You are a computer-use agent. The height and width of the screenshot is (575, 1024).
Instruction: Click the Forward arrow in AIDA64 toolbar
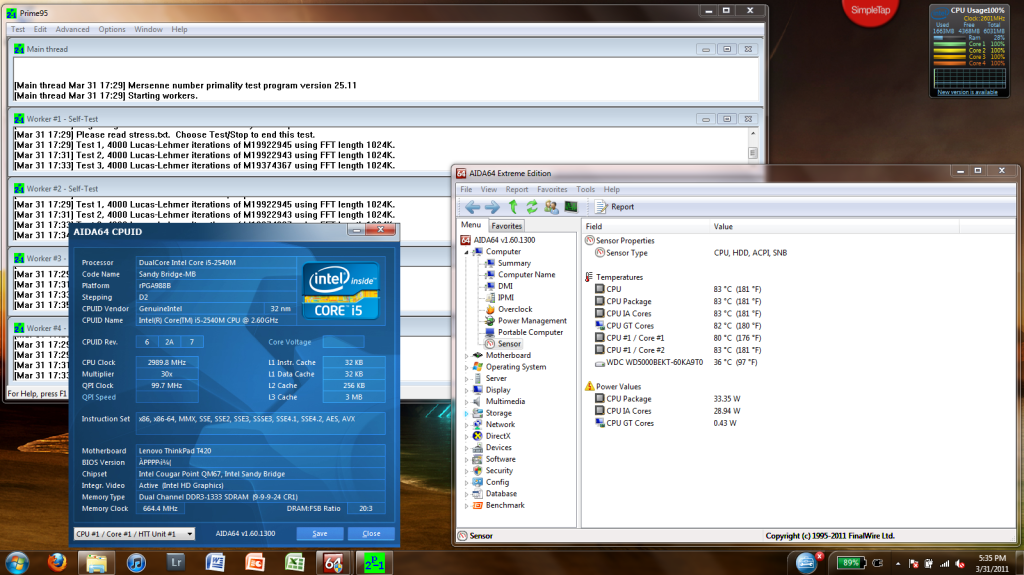click(x=492, y=206)
